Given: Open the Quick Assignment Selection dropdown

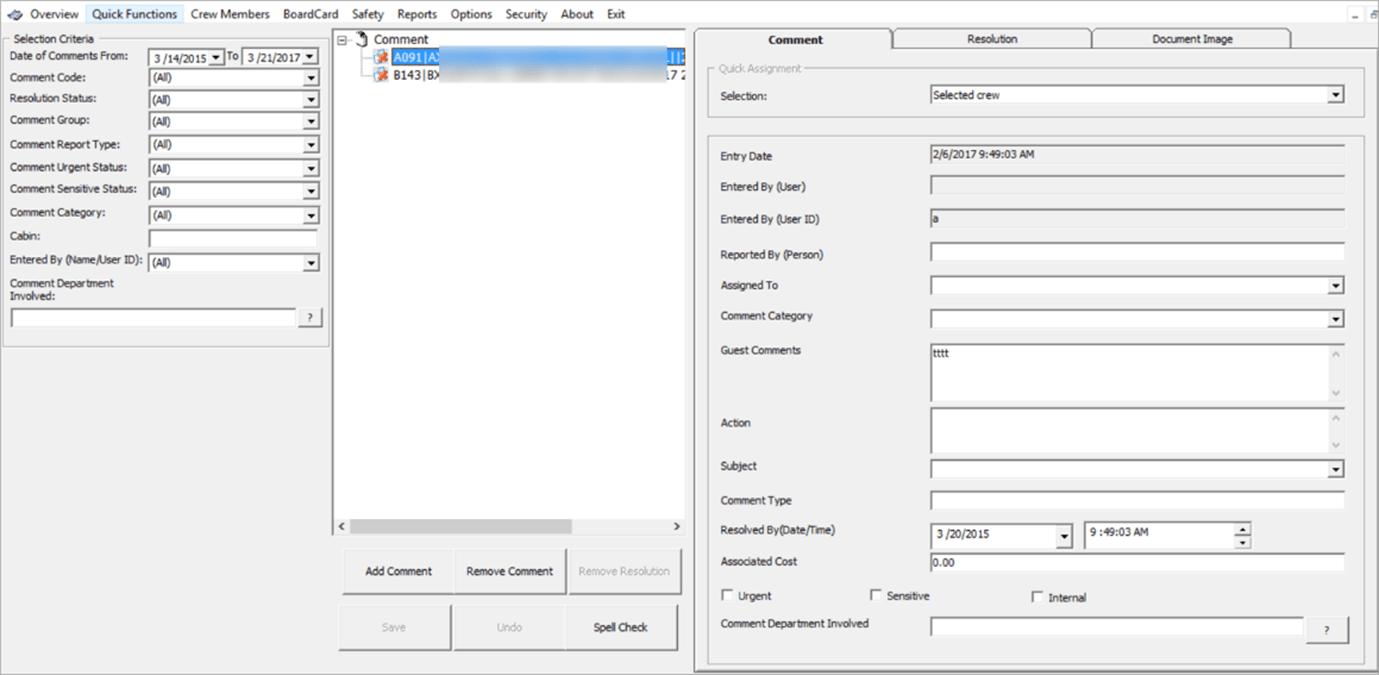Looking at the screenshot, I should (x=1335, y=94).
